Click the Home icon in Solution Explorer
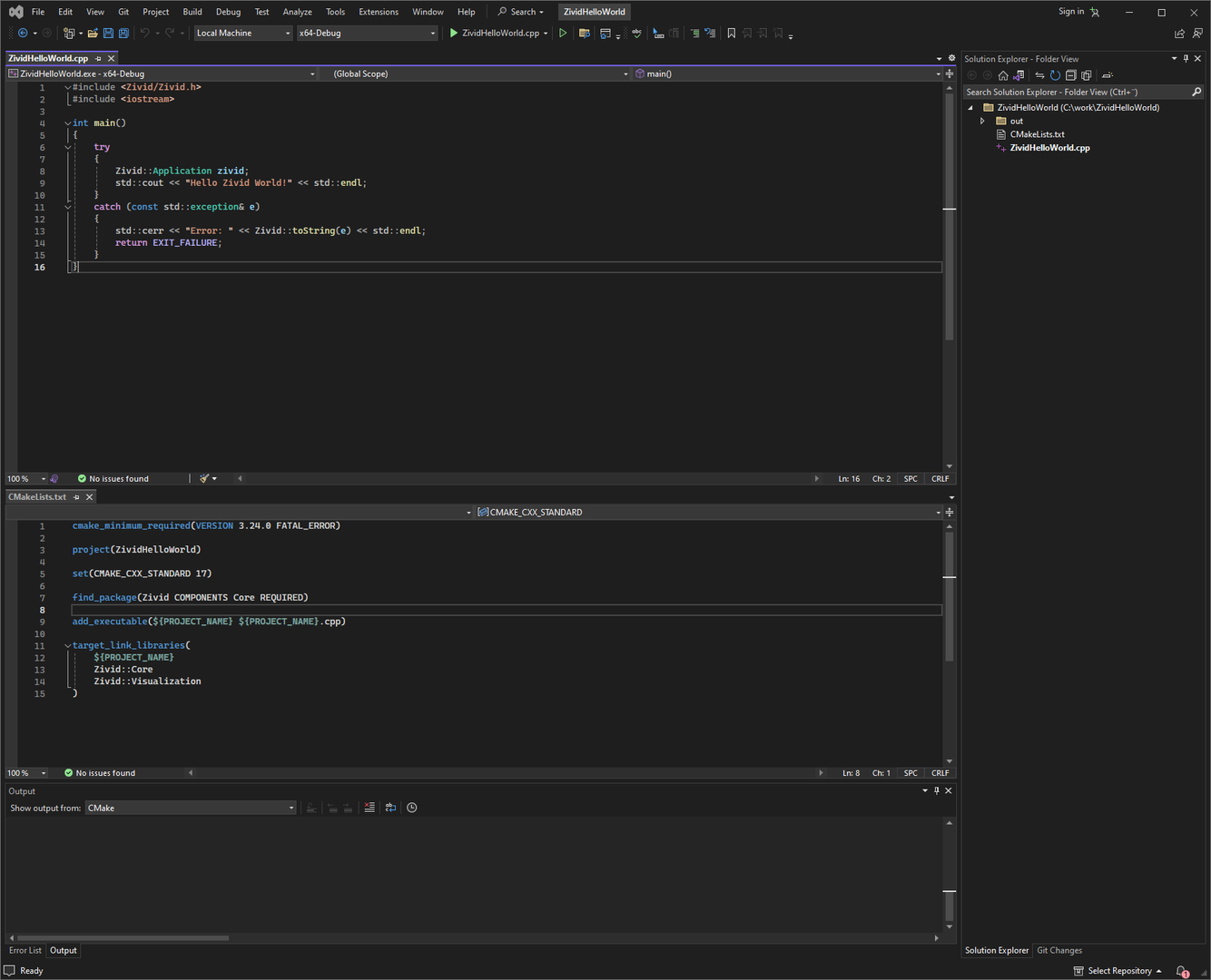The image size is (1211, 980). coord(1003,75)
